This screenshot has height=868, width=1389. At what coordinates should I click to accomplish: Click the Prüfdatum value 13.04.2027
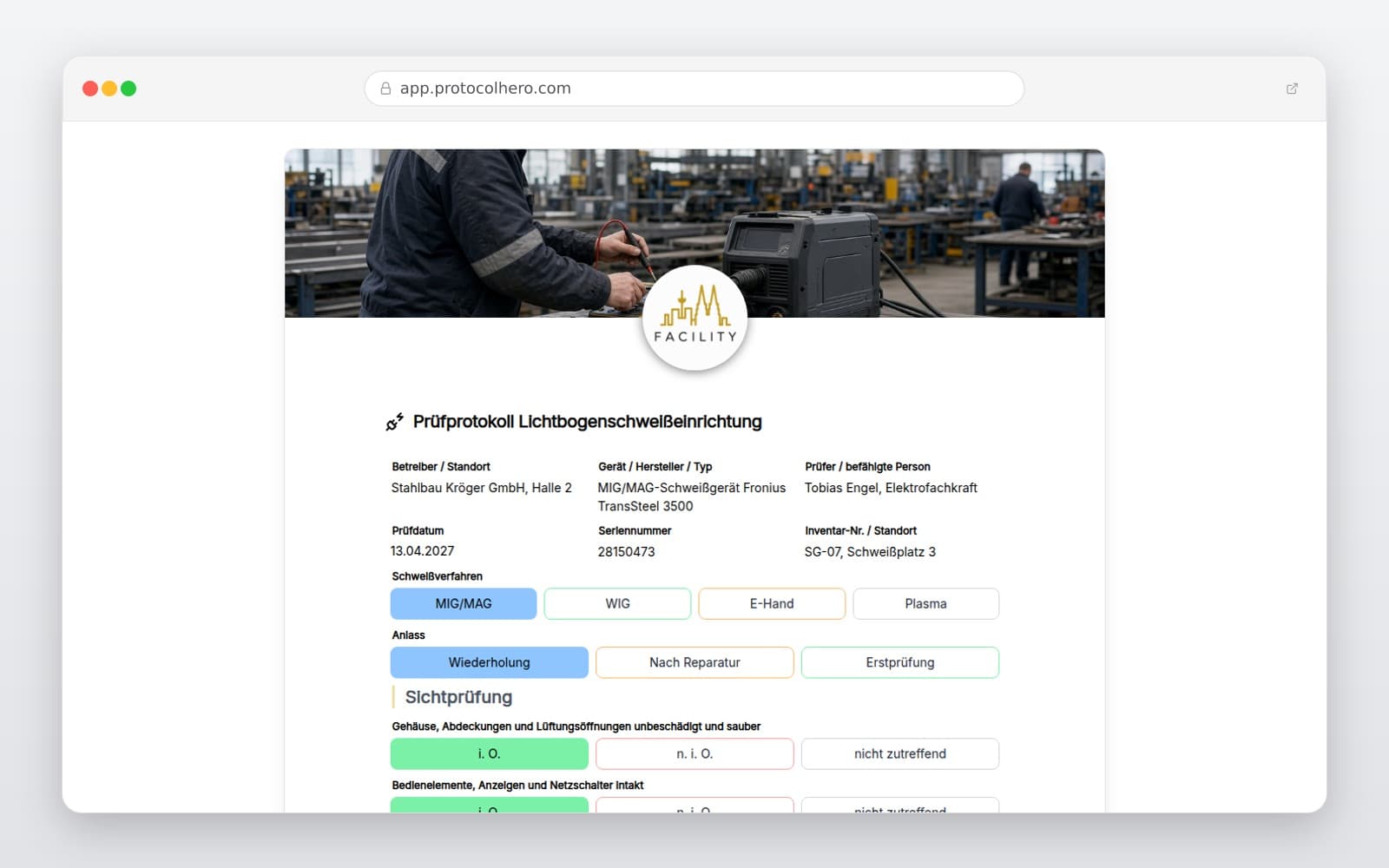pos(423,551)
